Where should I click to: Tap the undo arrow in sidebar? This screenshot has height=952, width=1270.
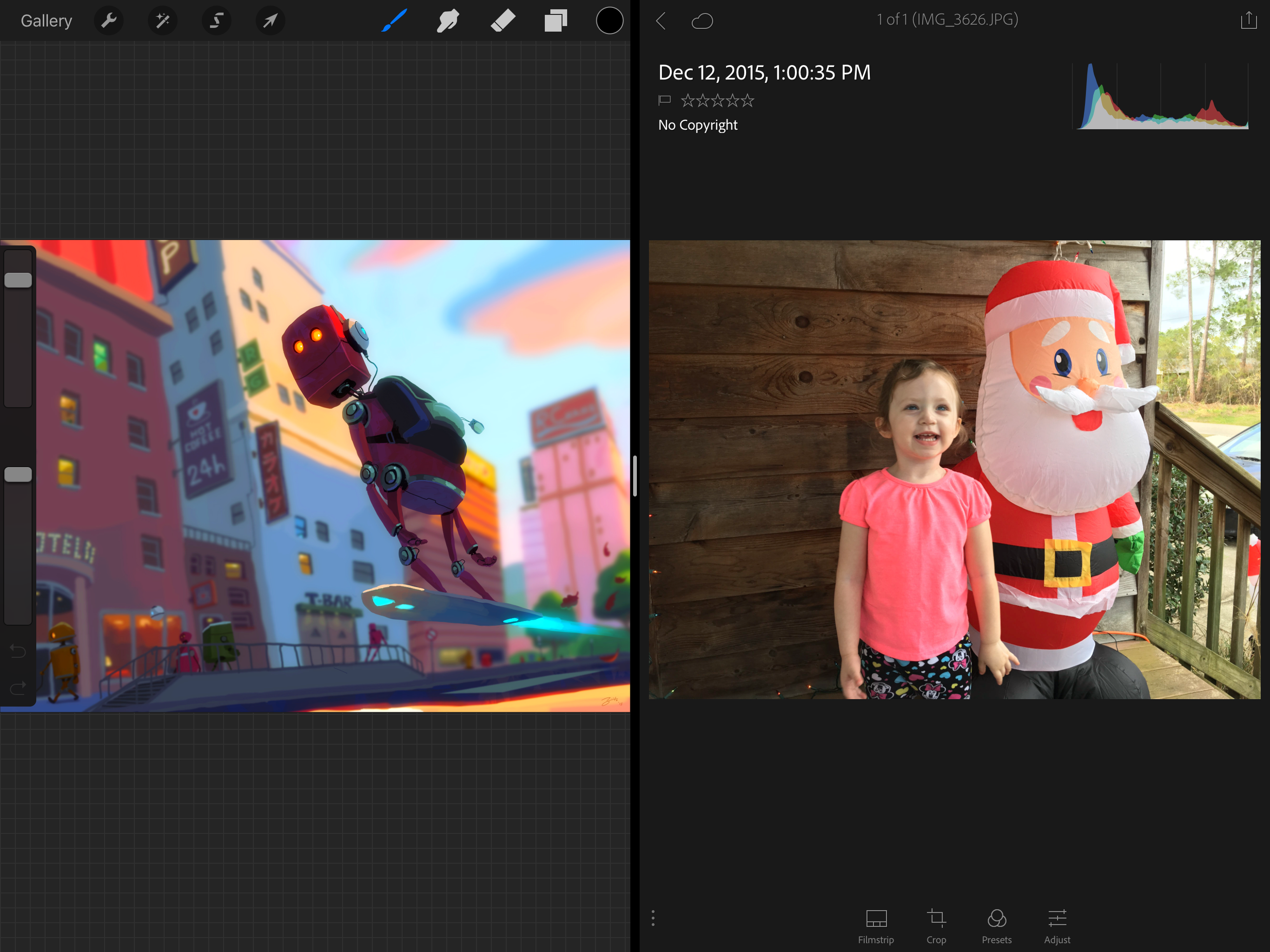pos(18,651)
